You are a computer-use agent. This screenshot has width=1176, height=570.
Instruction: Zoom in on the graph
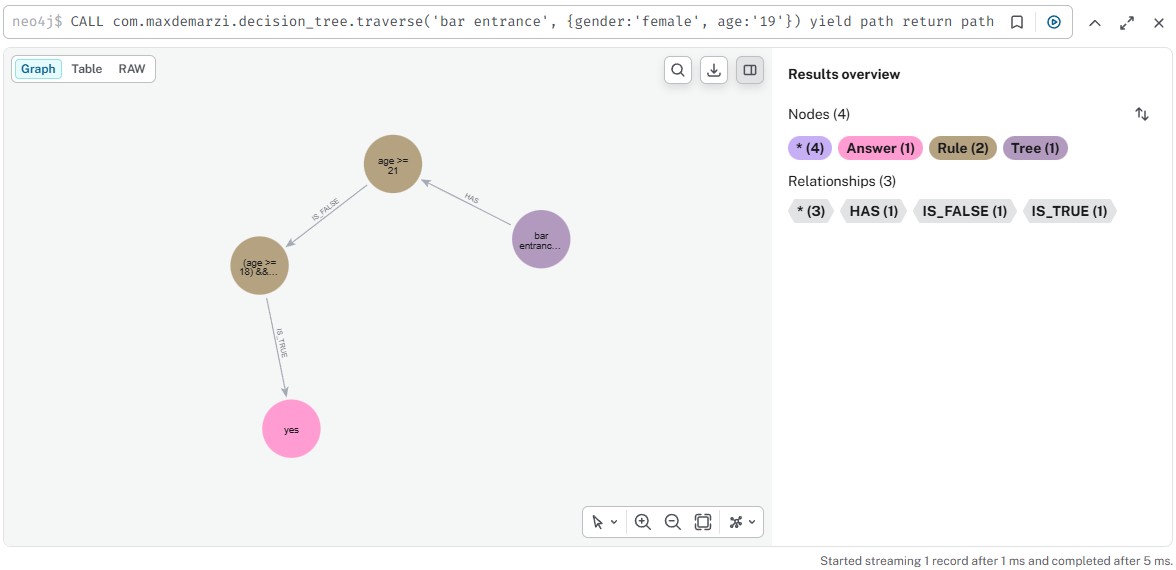[643, 522]
